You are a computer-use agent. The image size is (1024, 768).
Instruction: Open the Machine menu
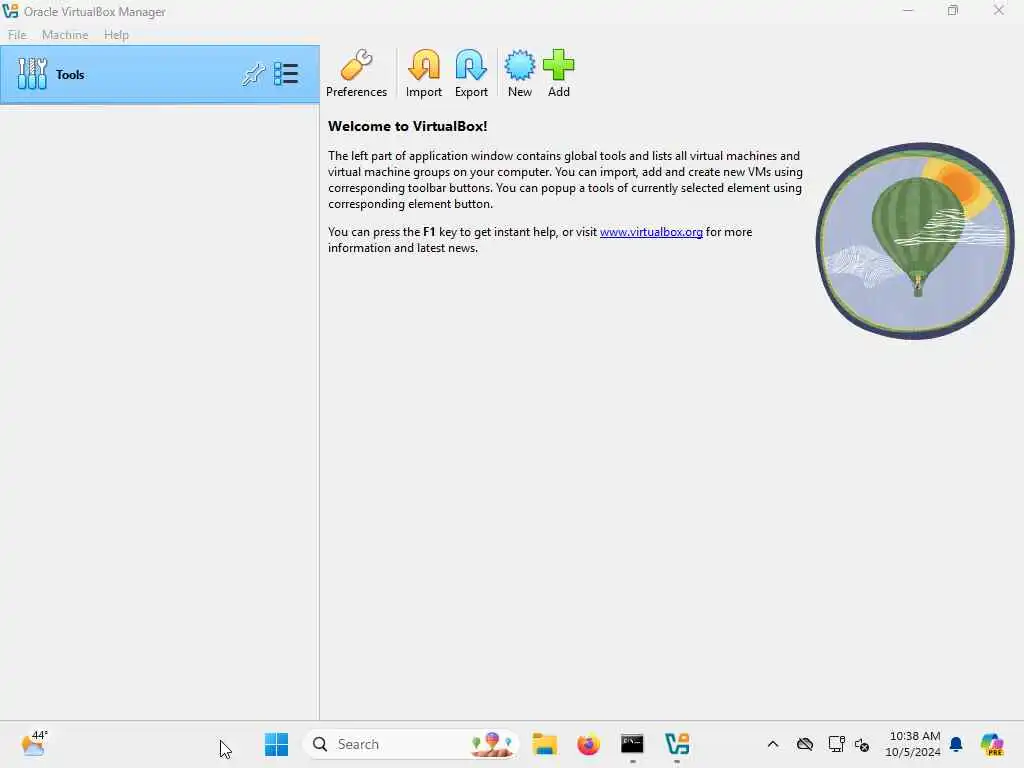(65, 35)
